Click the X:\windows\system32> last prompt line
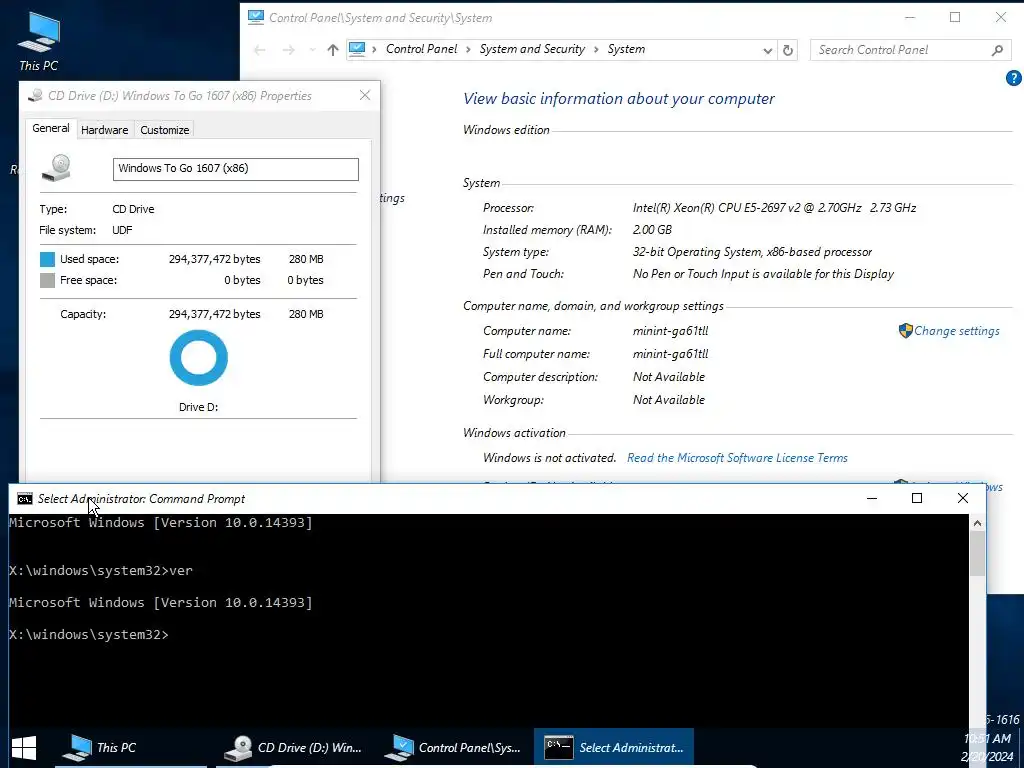Image resolution: width=1024 pixels, height=768 pixels. click(89, 635)
